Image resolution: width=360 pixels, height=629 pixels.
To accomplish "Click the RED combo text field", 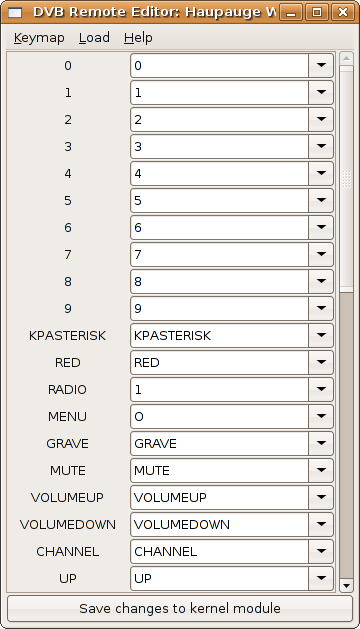I will (220, 362).
